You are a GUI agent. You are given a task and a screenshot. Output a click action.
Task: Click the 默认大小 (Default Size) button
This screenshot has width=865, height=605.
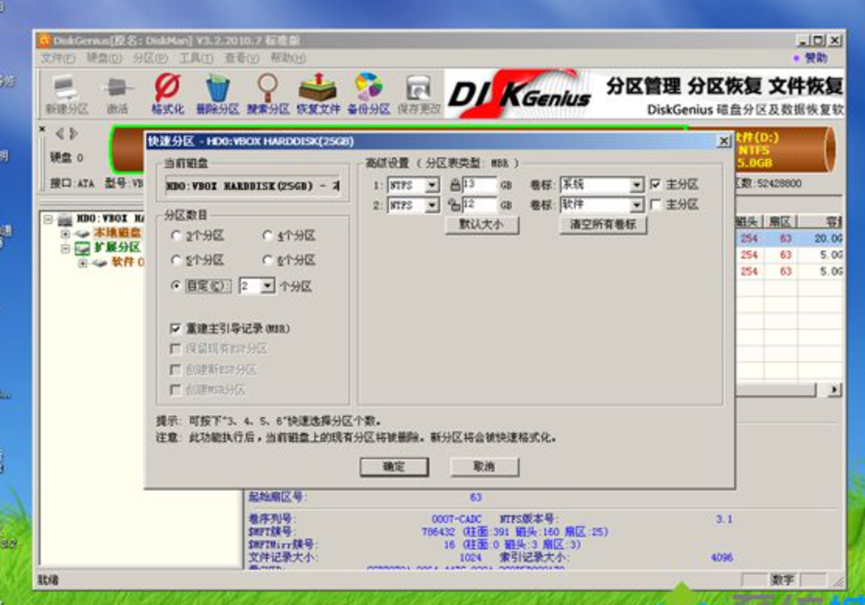(481, 225)
